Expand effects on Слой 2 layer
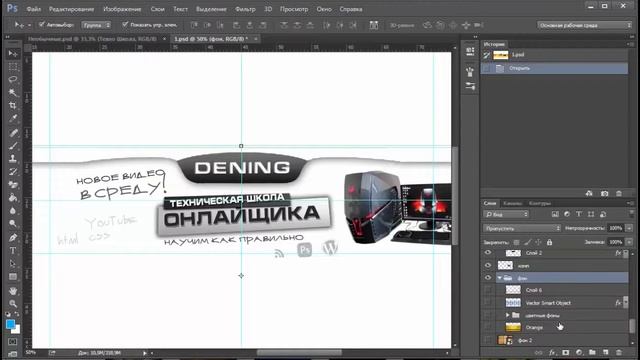The width and height of the screenshot is (640, 360). pyautogui.click(x=626, y=253)
